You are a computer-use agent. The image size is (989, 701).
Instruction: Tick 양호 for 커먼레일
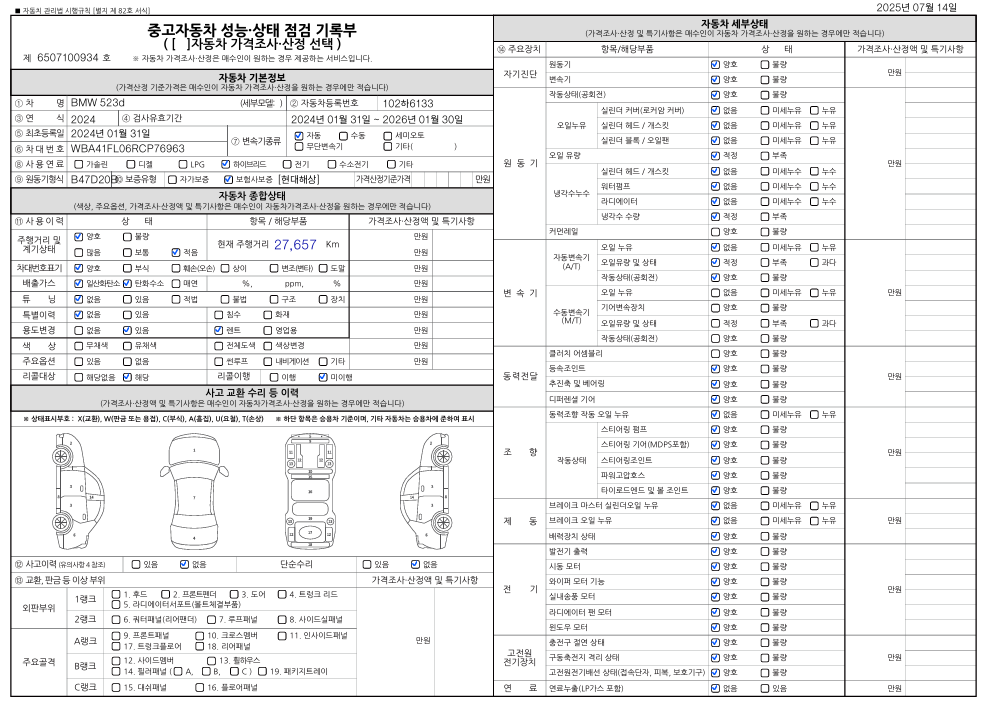[x=715, y=232]
